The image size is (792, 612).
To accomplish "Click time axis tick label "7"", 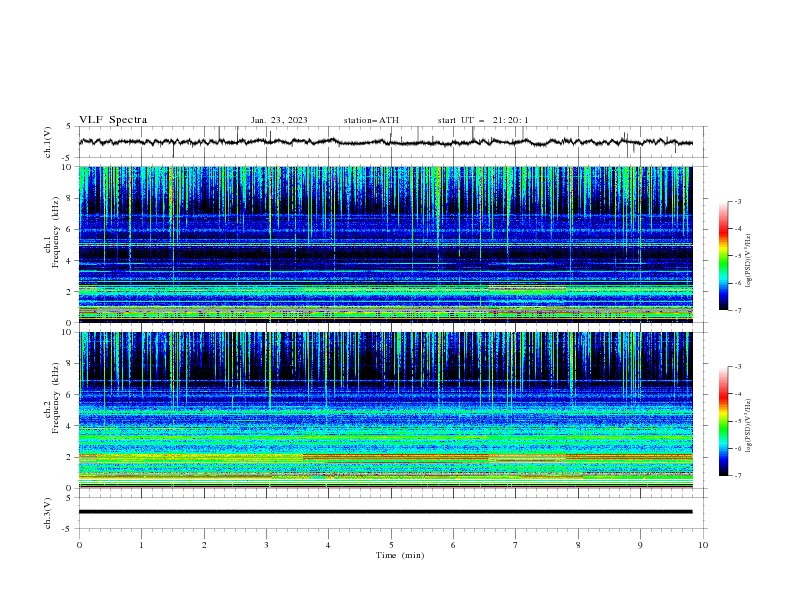I will (515, 545).
